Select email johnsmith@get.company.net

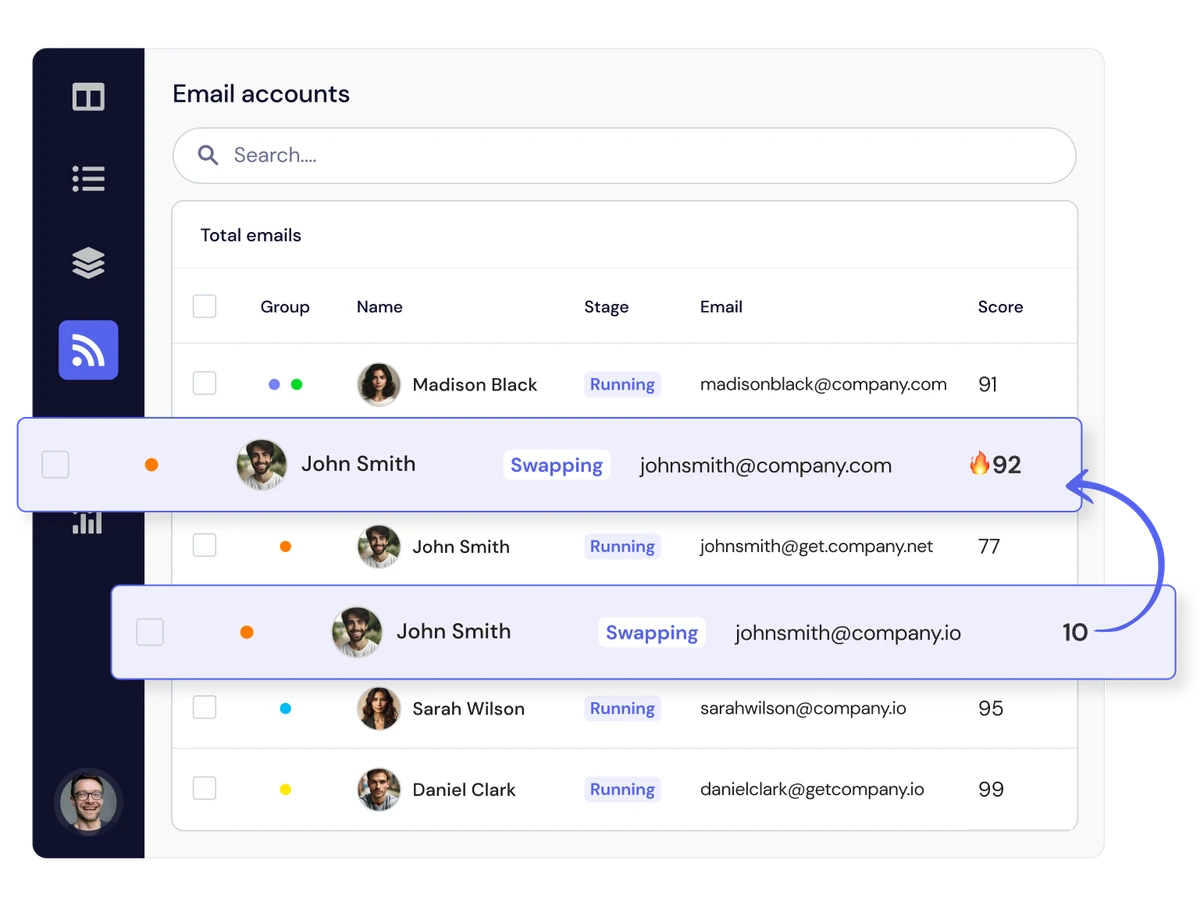click(816, 546)
